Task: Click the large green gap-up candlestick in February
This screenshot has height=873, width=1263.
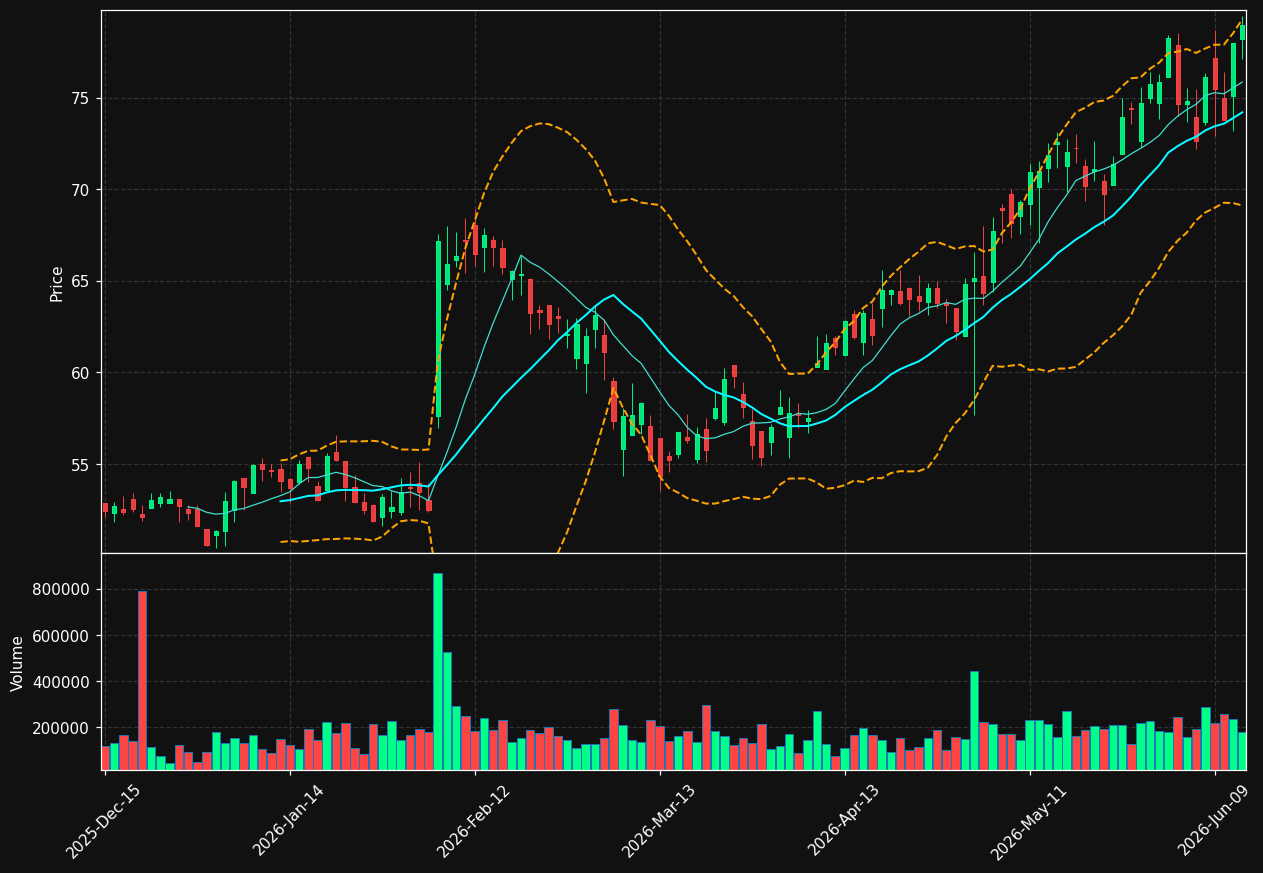Action: 438,329
